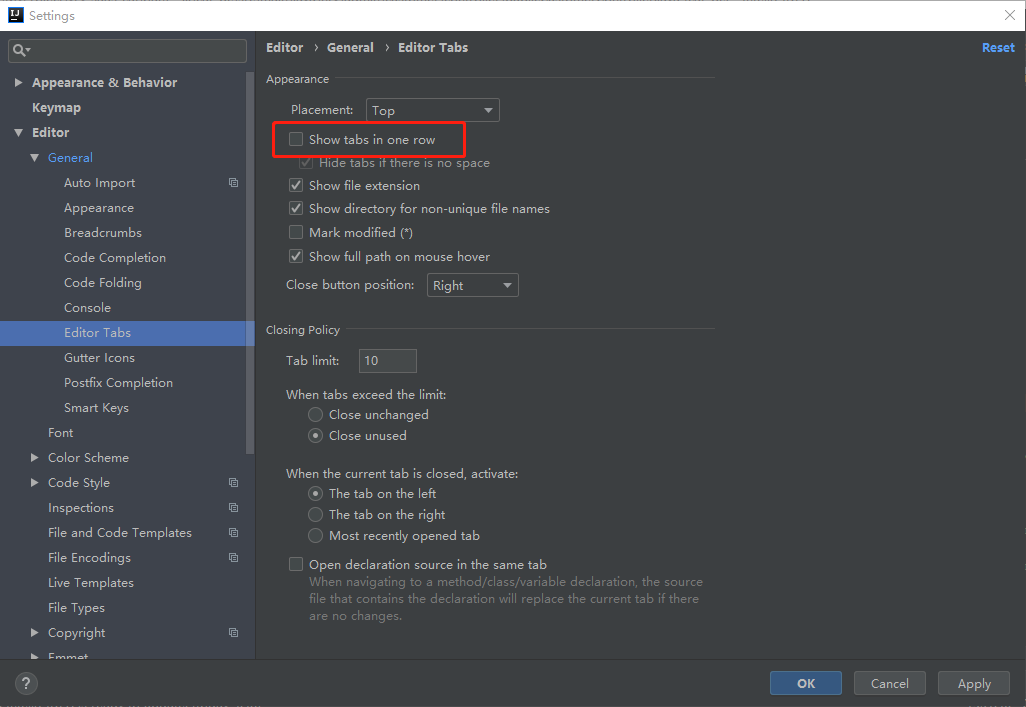The width and height of the screenshot is (1026, 707).
Task: Select the highlighted Editor Tabs item
Action: 127,333
